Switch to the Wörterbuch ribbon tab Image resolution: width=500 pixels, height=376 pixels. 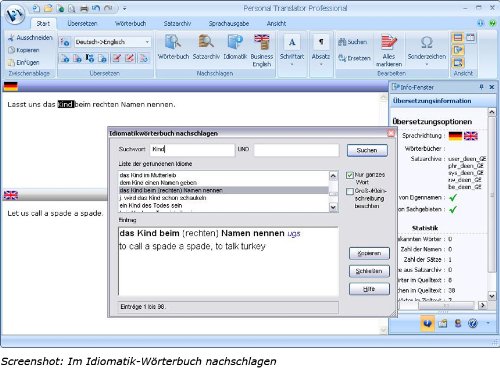131,23
